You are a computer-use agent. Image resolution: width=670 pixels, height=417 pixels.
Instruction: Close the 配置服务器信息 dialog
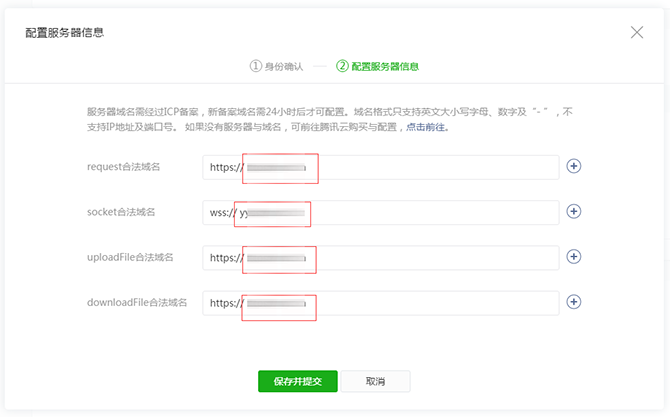(637, 32)
